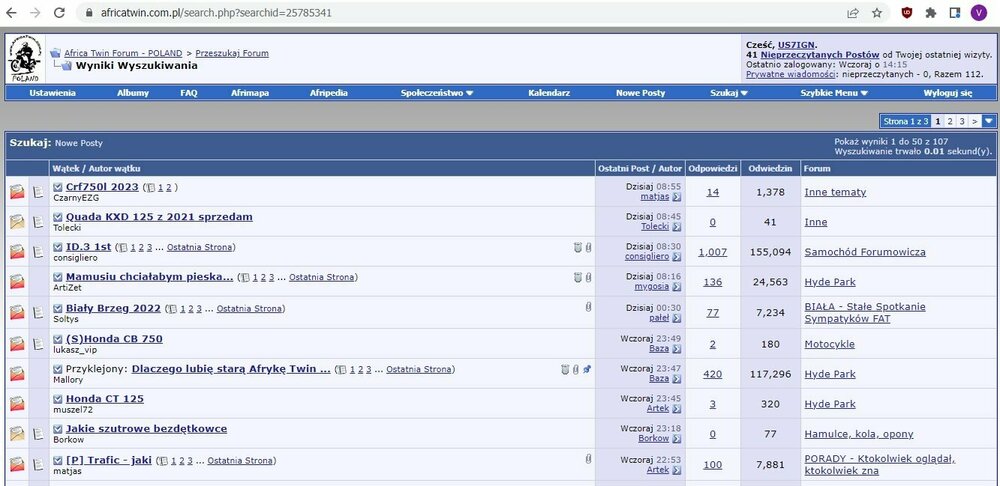Screen dimensions: 1000x486
Task: Bookmark this page with star icon
Action: pos(877,13)
